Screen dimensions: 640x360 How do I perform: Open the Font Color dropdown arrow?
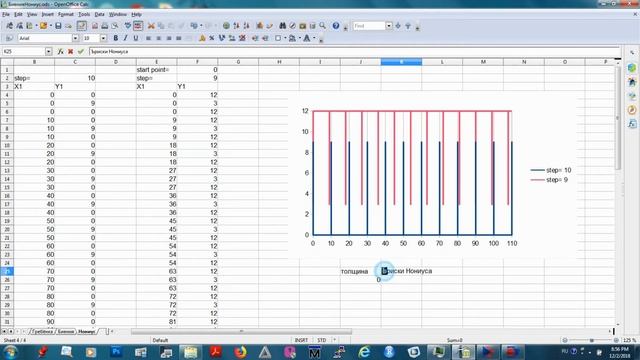coord(314,38)
